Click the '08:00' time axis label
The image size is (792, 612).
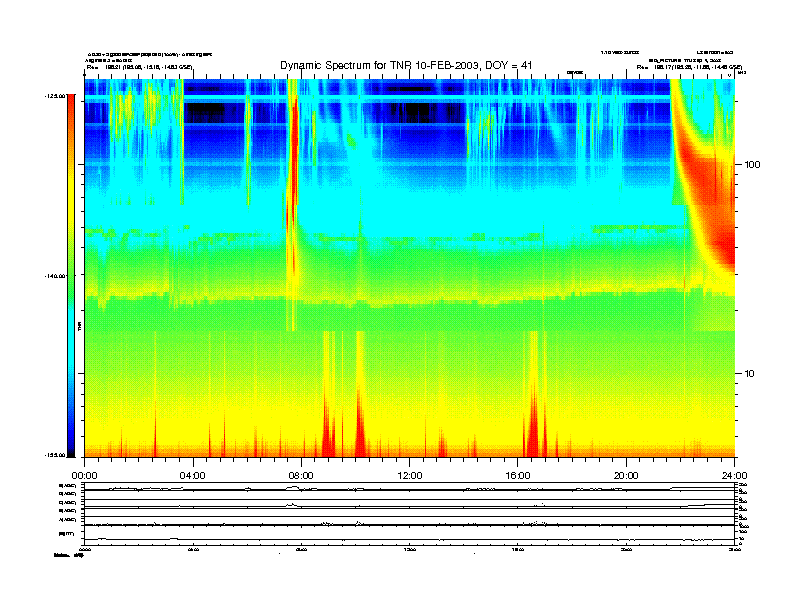(301, 475)
